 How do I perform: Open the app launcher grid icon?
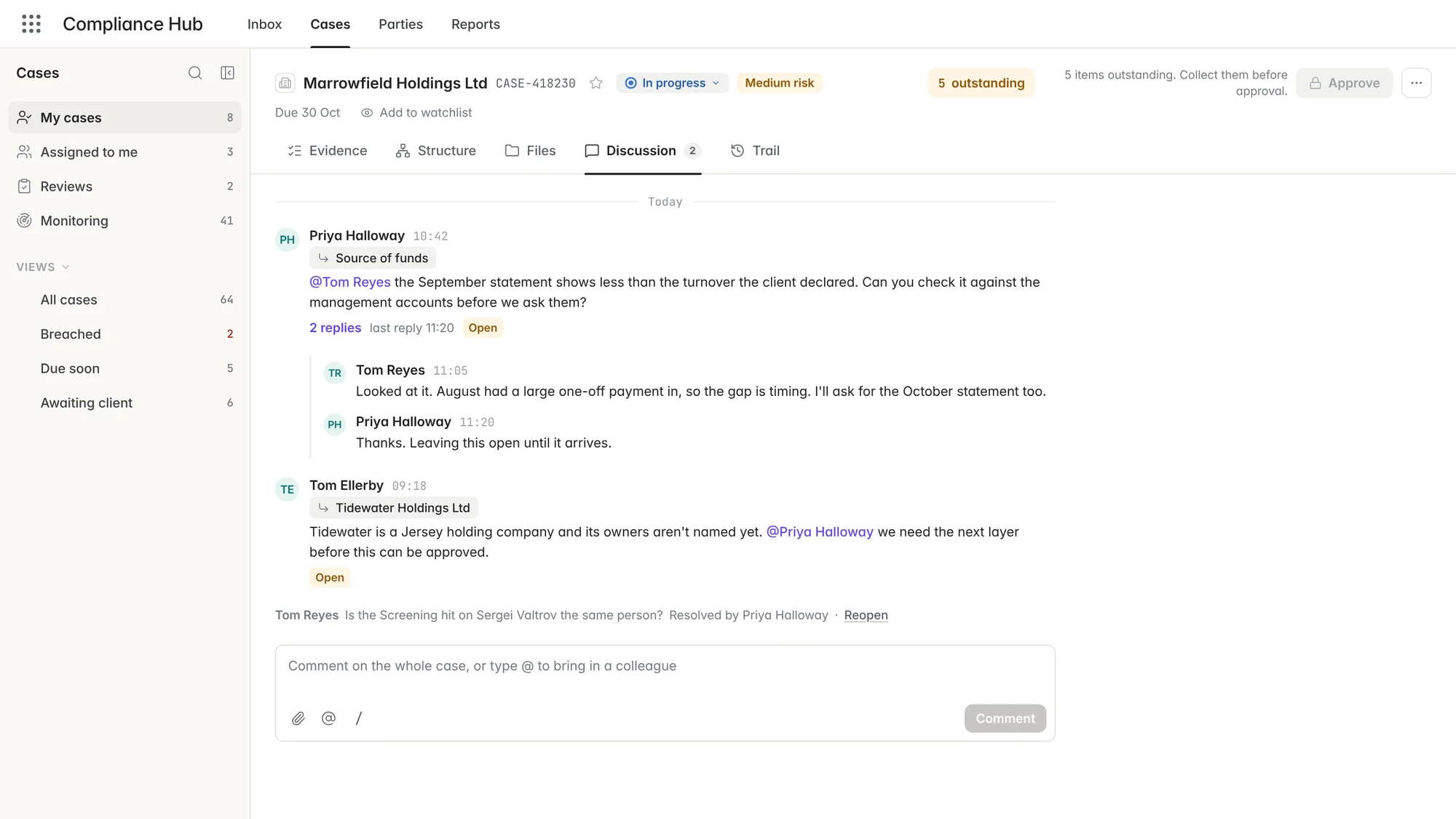click(31, 24)
